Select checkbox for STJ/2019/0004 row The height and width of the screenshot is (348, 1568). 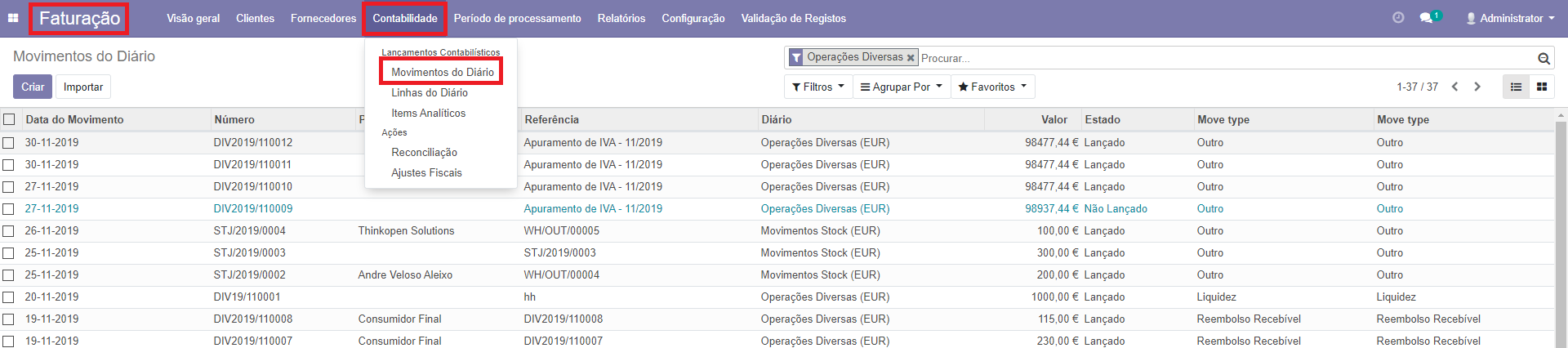[x=9, y=231]
